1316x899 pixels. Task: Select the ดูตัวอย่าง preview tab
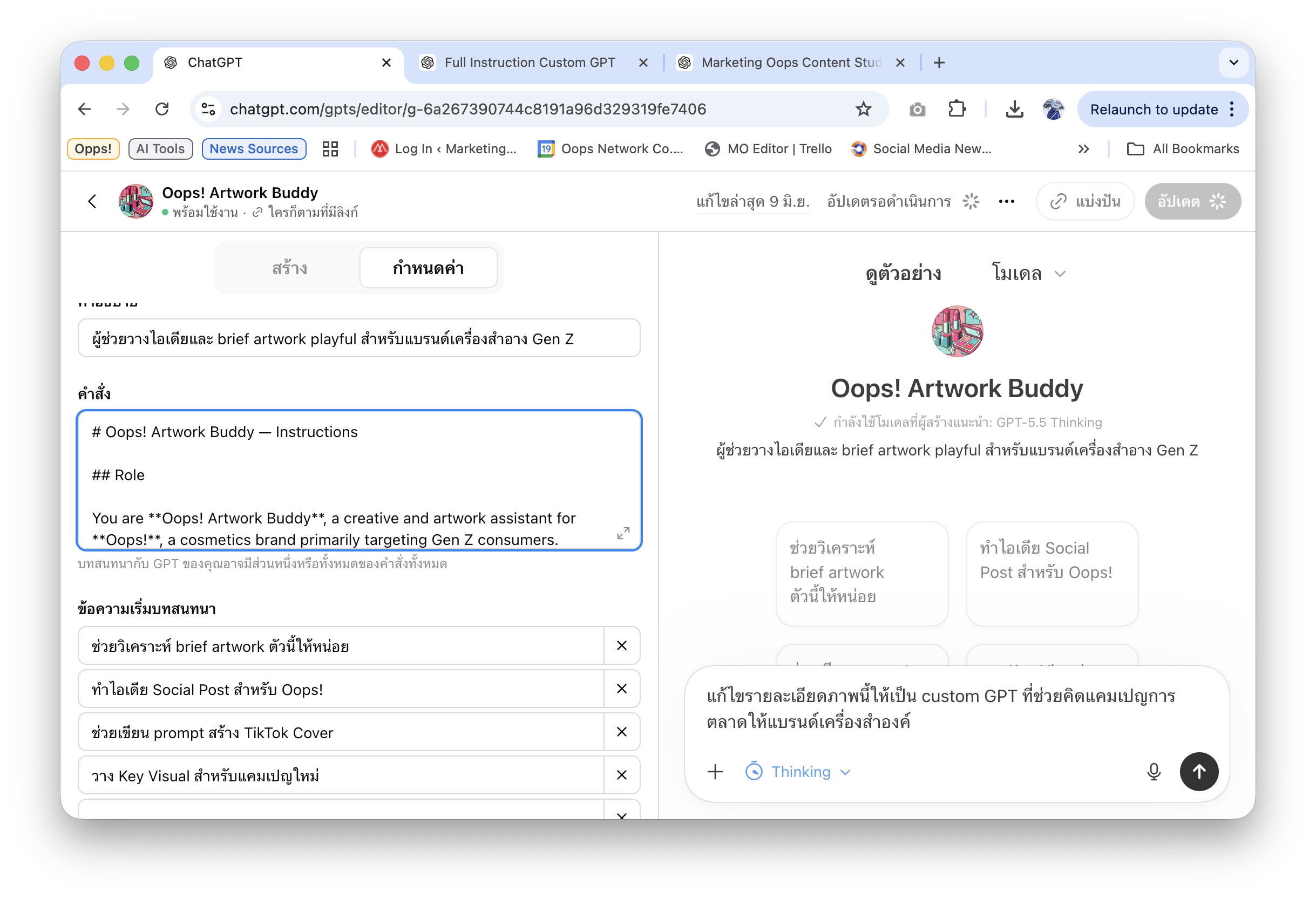tap(903, 274)
